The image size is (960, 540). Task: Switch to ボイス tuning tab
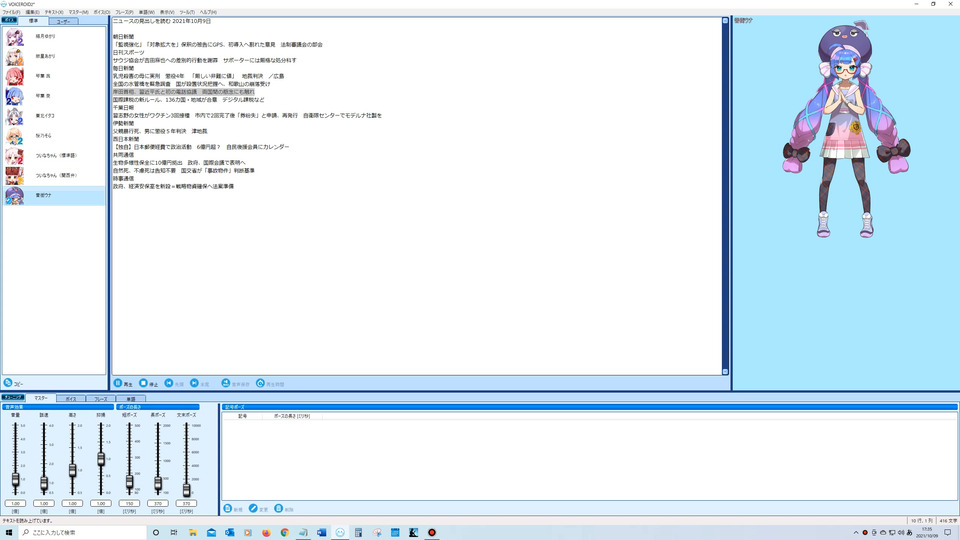pos(71,399)
